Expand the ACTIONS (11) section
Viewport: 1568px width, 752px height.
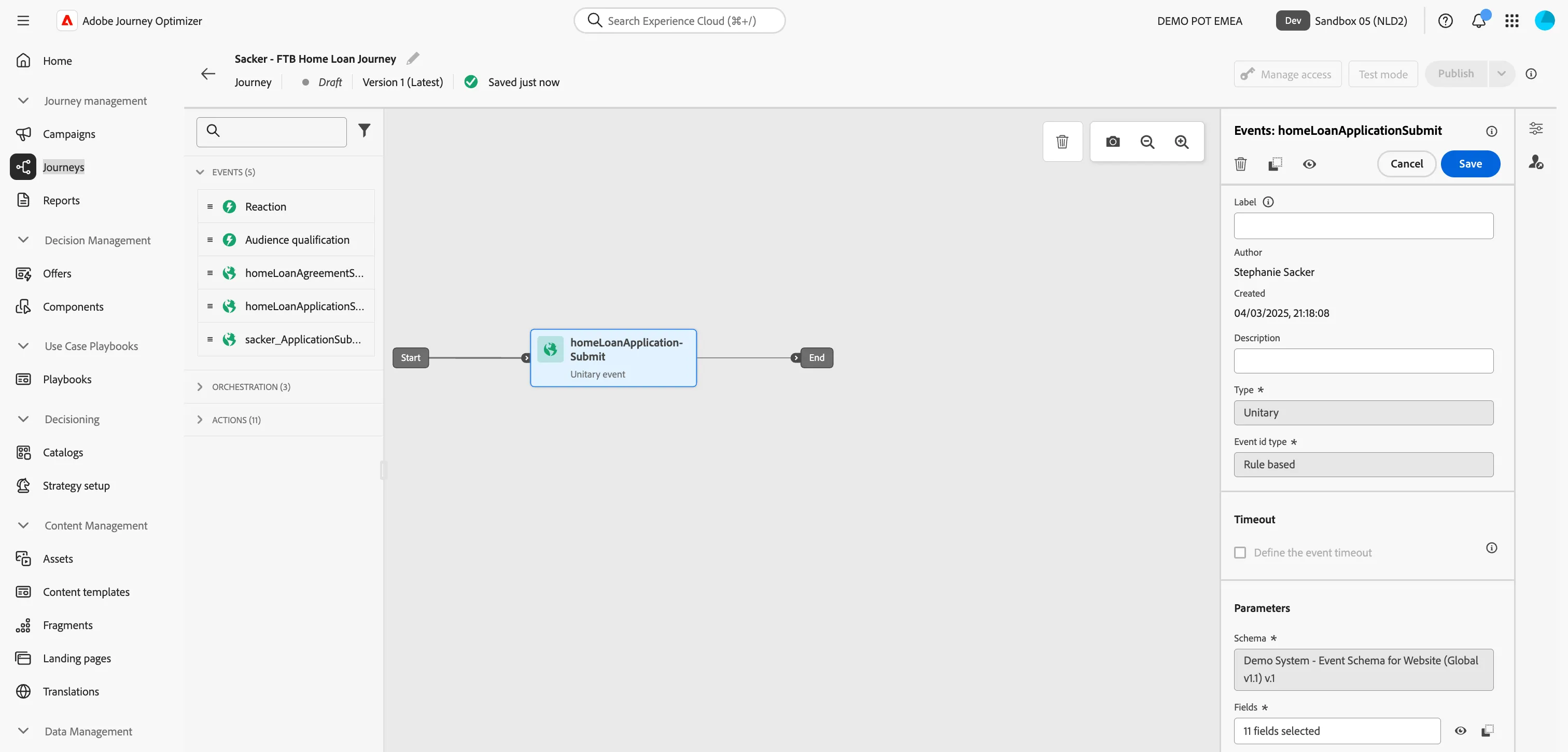point(200,420)
